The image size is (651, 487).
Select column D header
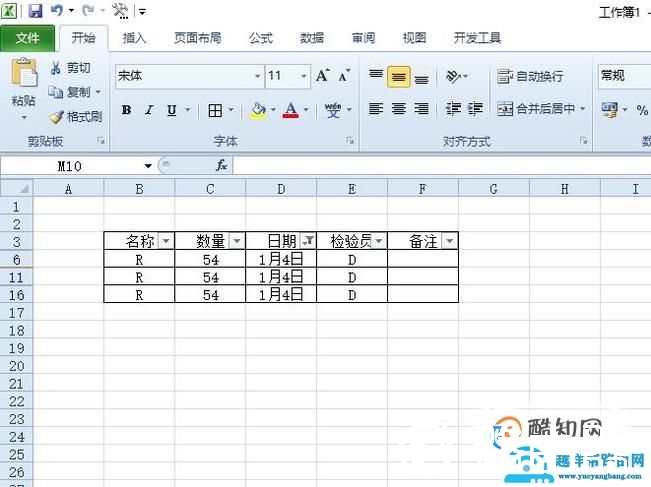click(x=281, y=189)
